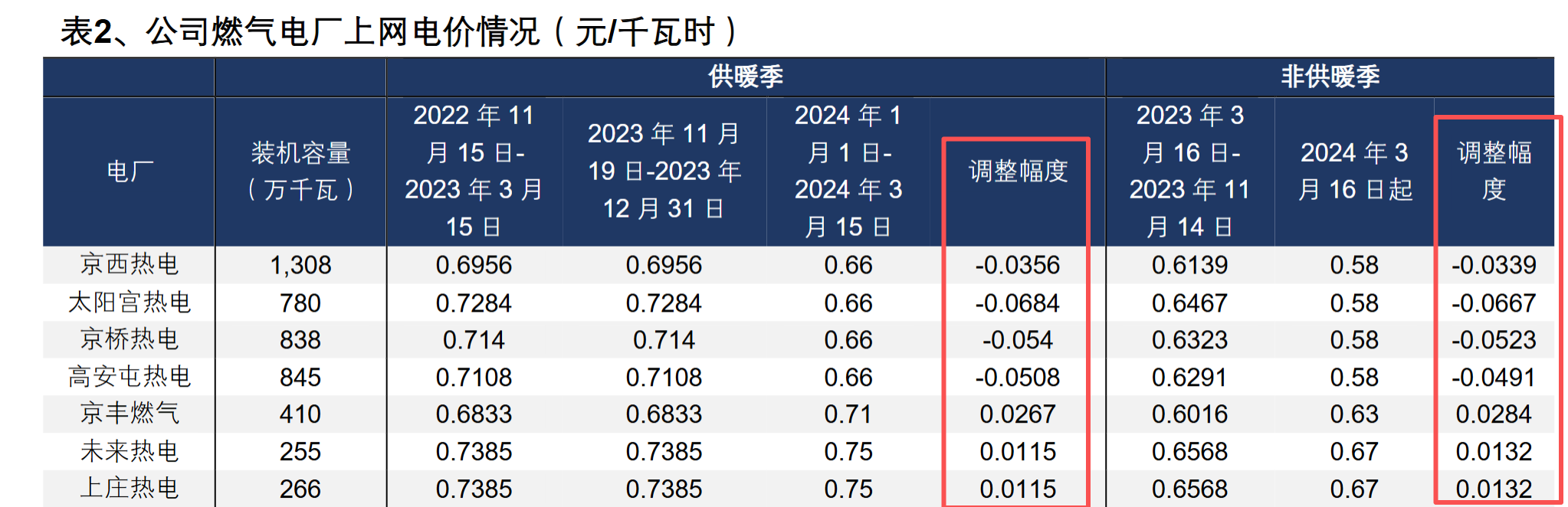
Task: Click the 电厂 column header
Action: click(x=130, y=171)
